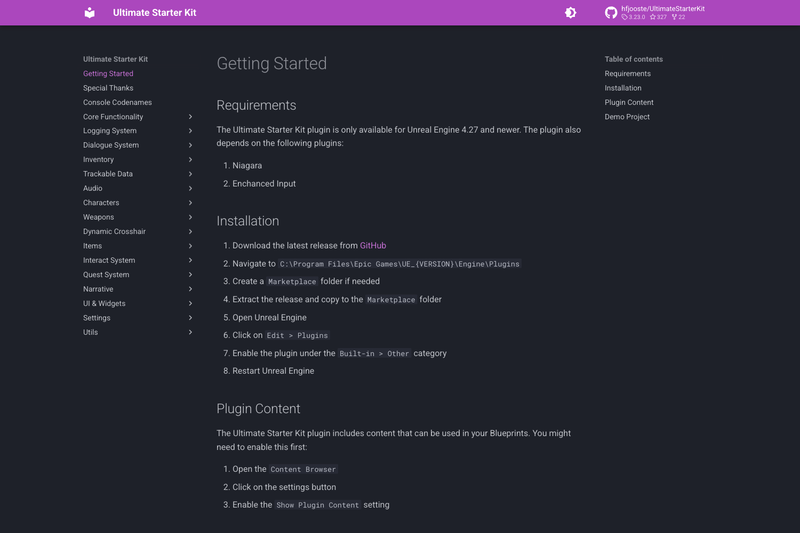Click the Weapons sidebar label

coord(98,217)
